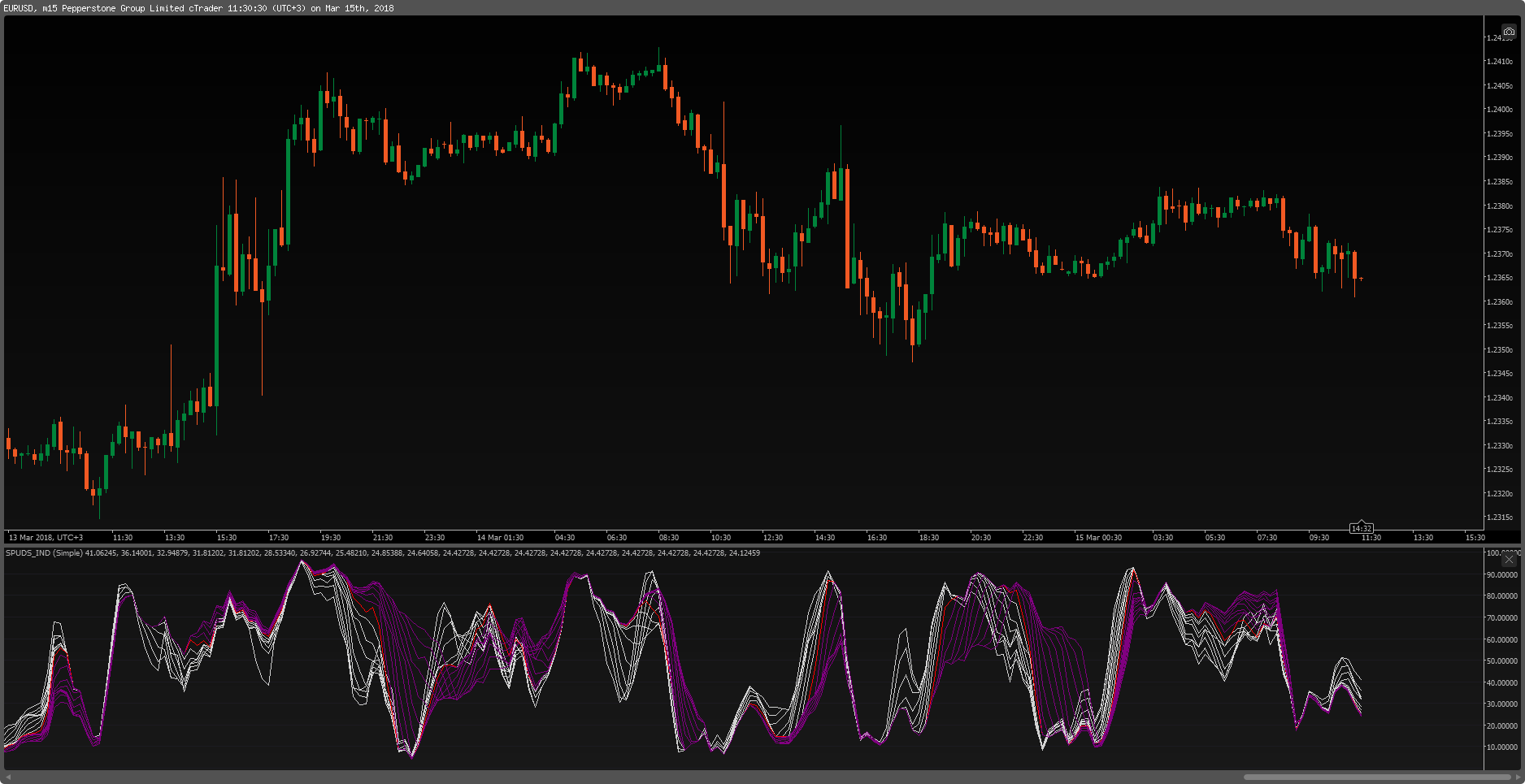This screenshot has height=784, width=1525.
Task: Click the 10.00000 indicator scale value
Action: 1501,747
